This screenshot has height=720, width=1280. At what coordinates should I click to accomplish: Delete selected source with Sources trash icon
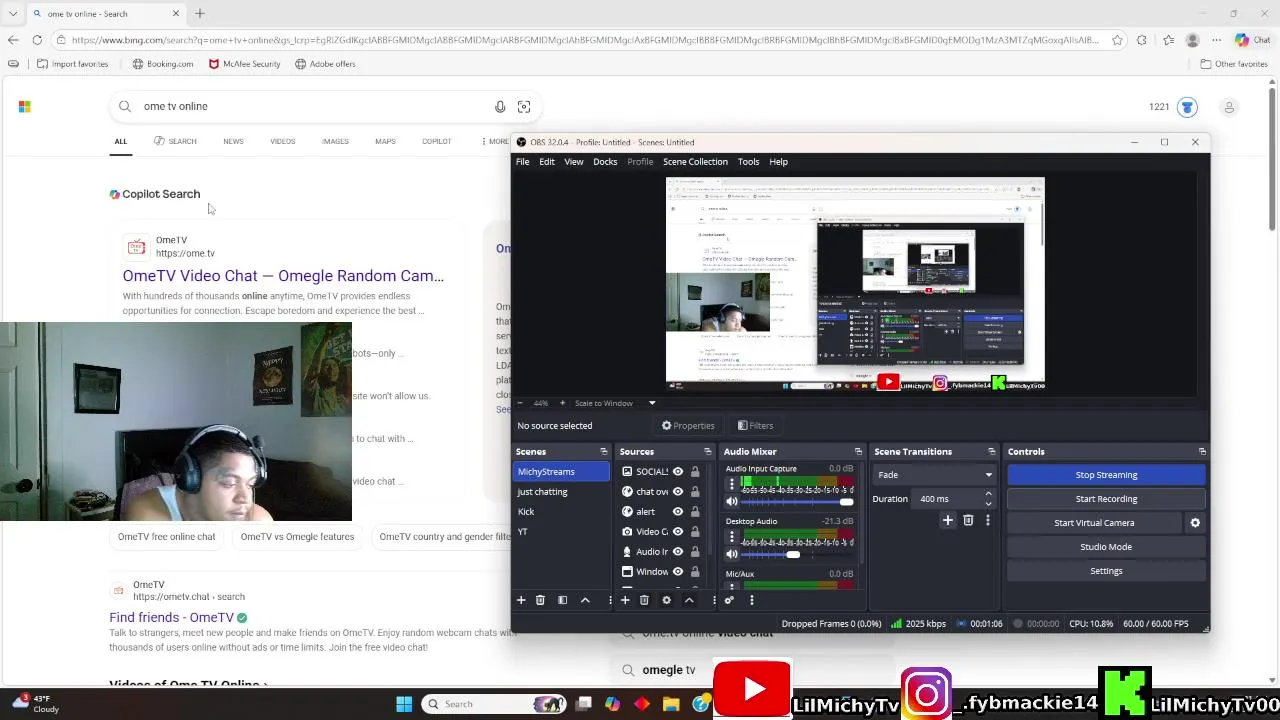pyautogui.click(x=644, y=600)
